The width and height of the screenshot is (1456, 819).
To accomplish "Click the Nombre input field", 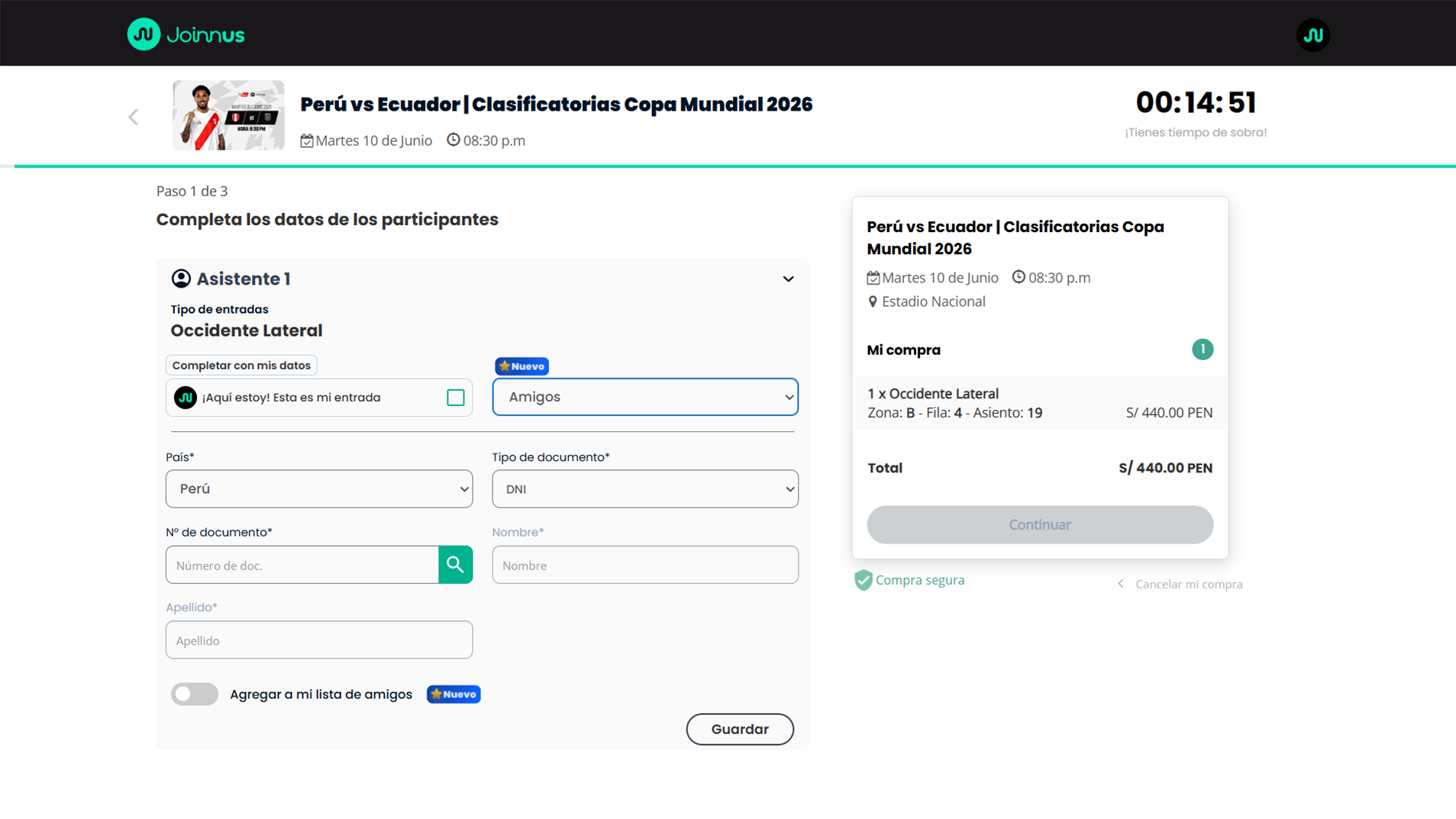I will coord(645,565).
